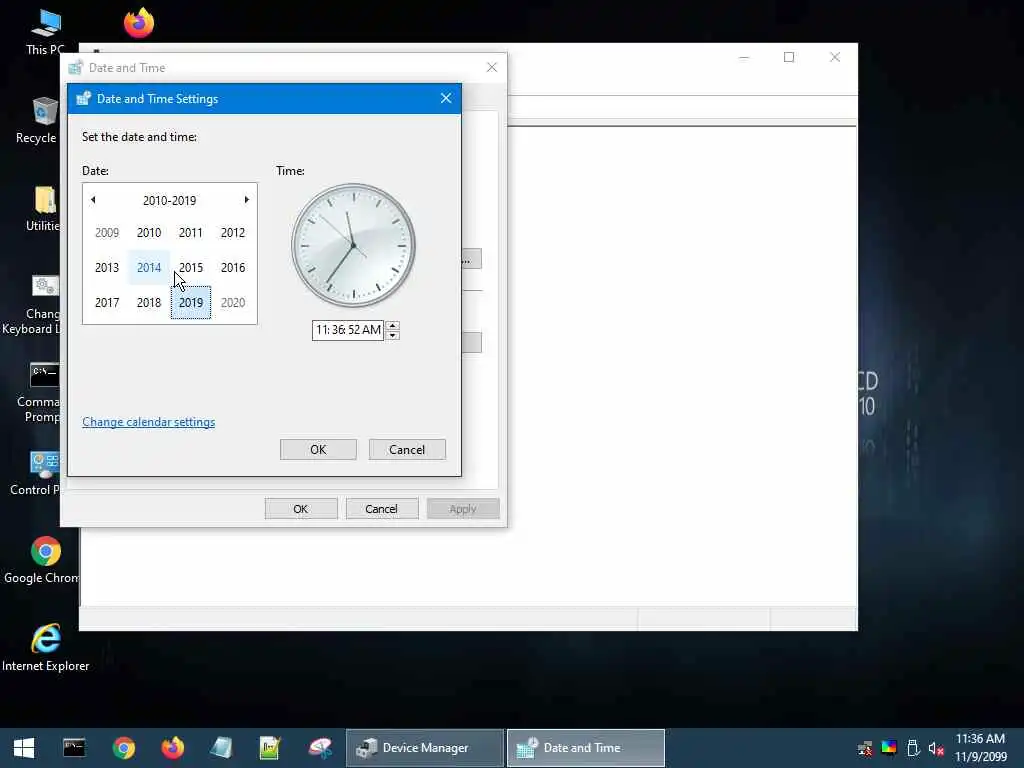Close the large background window
This screenshot has width=1024, height=768.
point(835,57)
